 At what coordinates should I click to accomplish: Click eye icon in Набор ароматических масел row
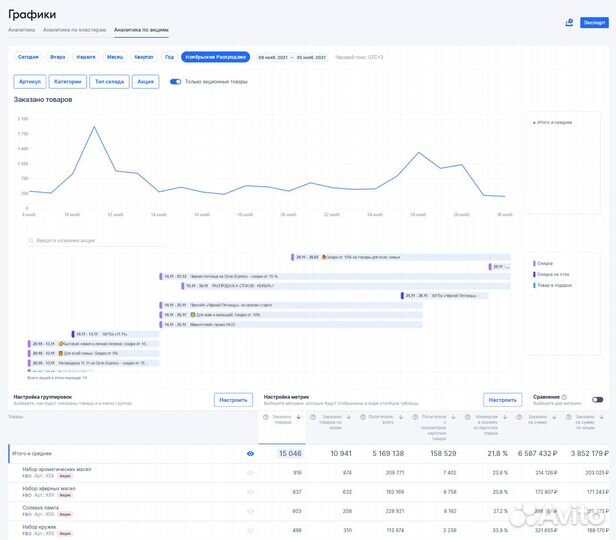point(250,473)
